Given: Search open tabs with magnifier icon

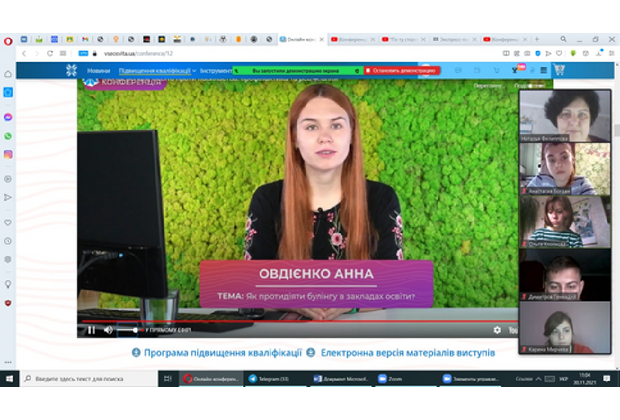Looking at the screenshot, I should point(563,39).
